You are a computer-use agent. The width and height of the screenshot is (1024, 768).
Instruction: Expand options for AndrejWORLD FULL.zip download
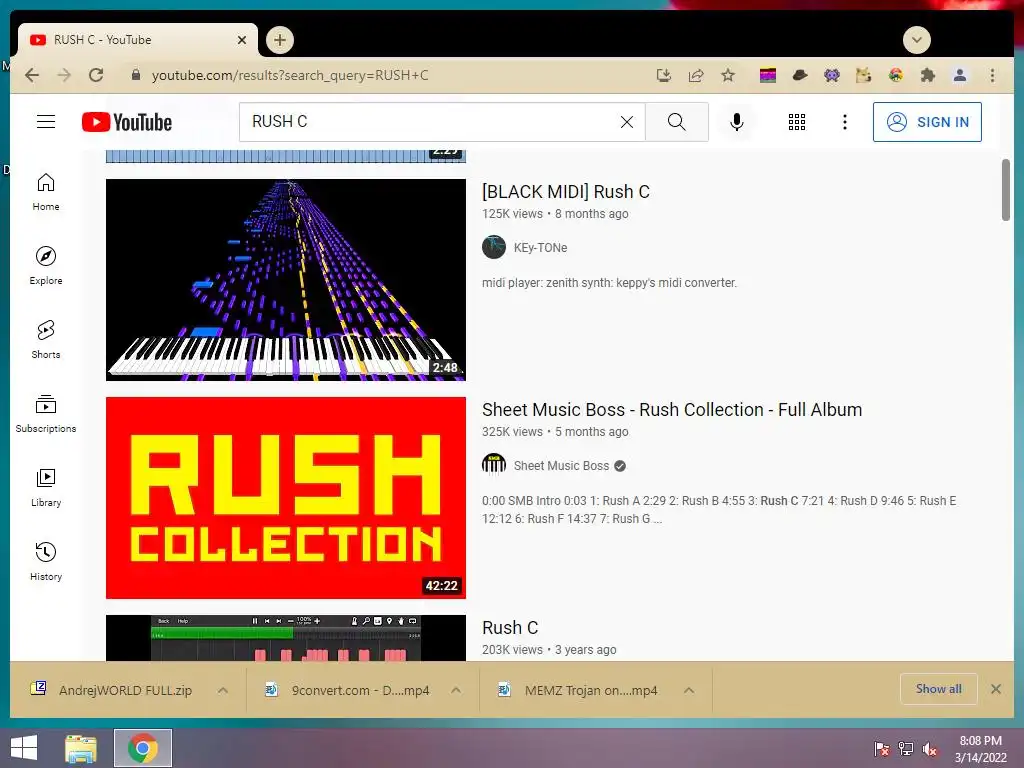[223, 690]
